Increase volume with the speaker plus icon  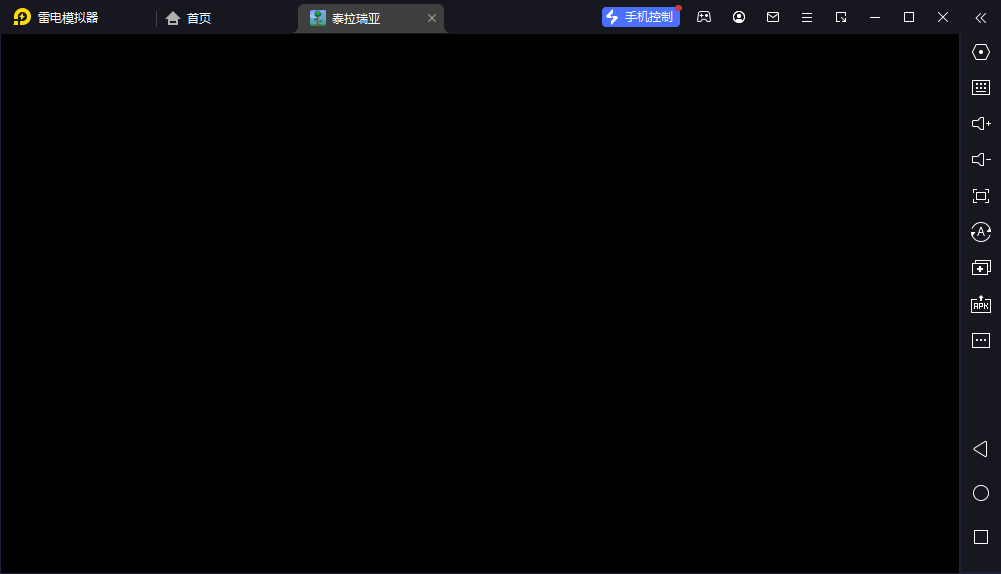[981, 123]
